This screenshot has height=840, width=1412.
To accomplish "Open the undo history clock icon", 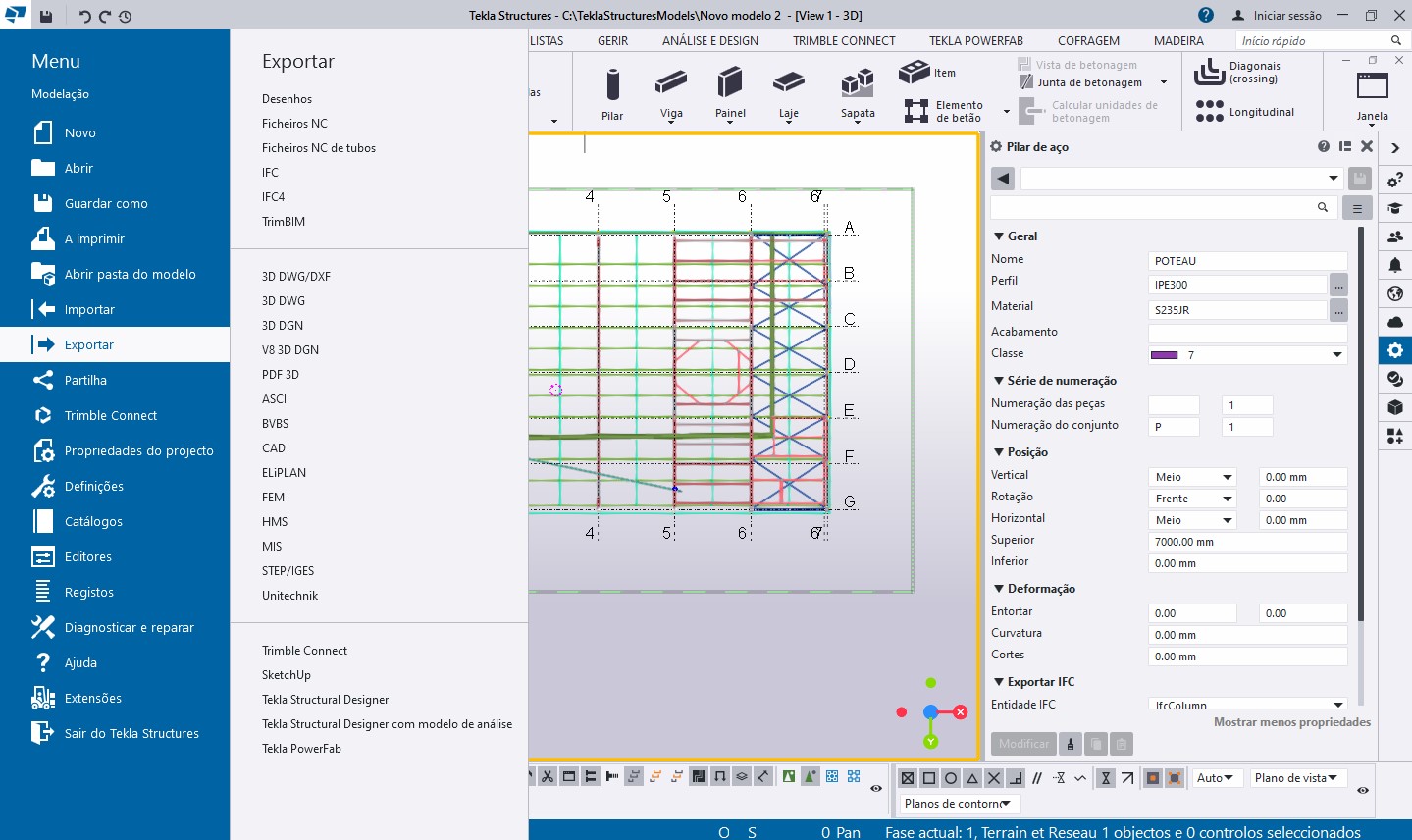I will pyautogui.click(x=125, y=16).
